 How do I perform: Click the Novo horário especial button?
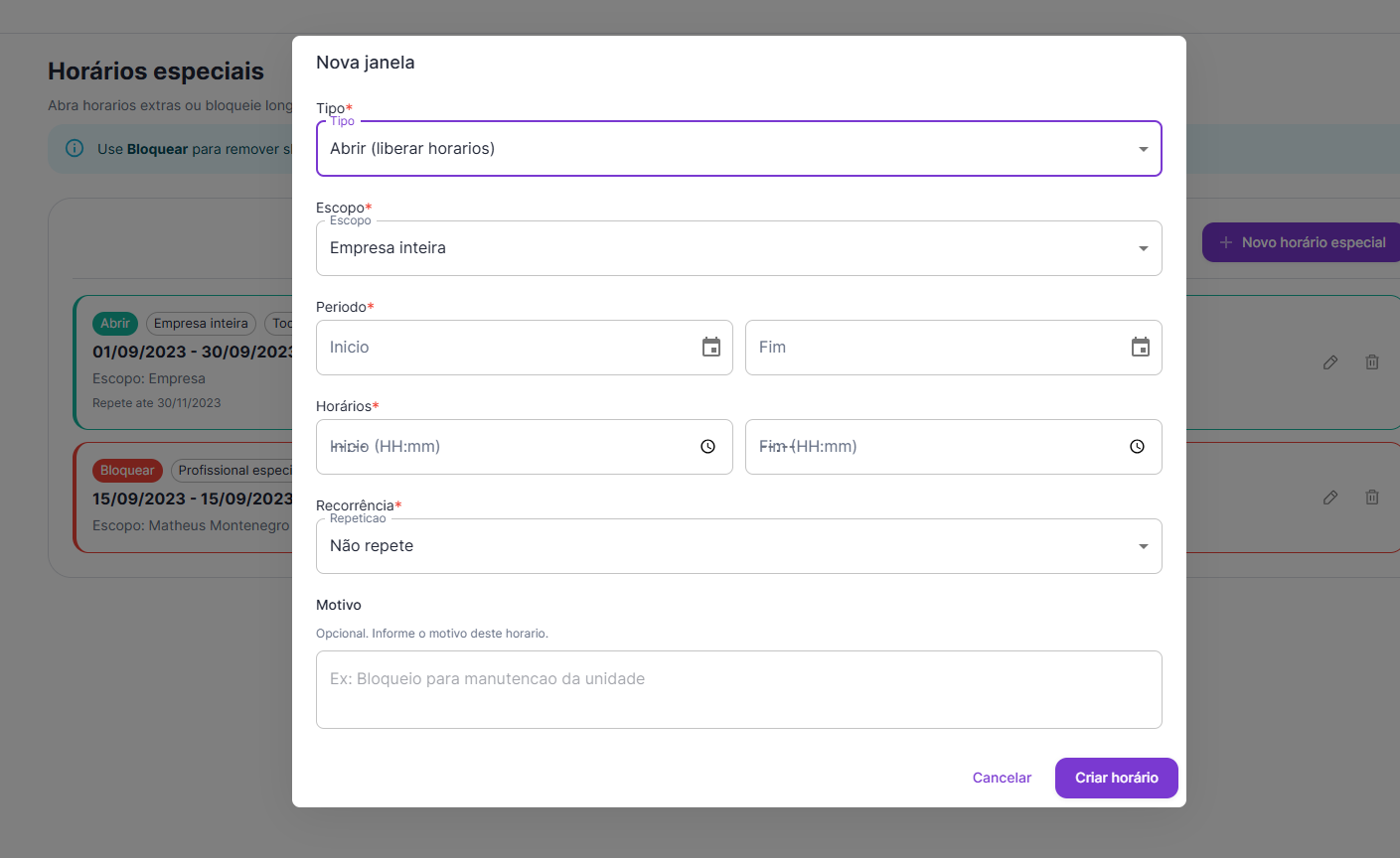1302,242
